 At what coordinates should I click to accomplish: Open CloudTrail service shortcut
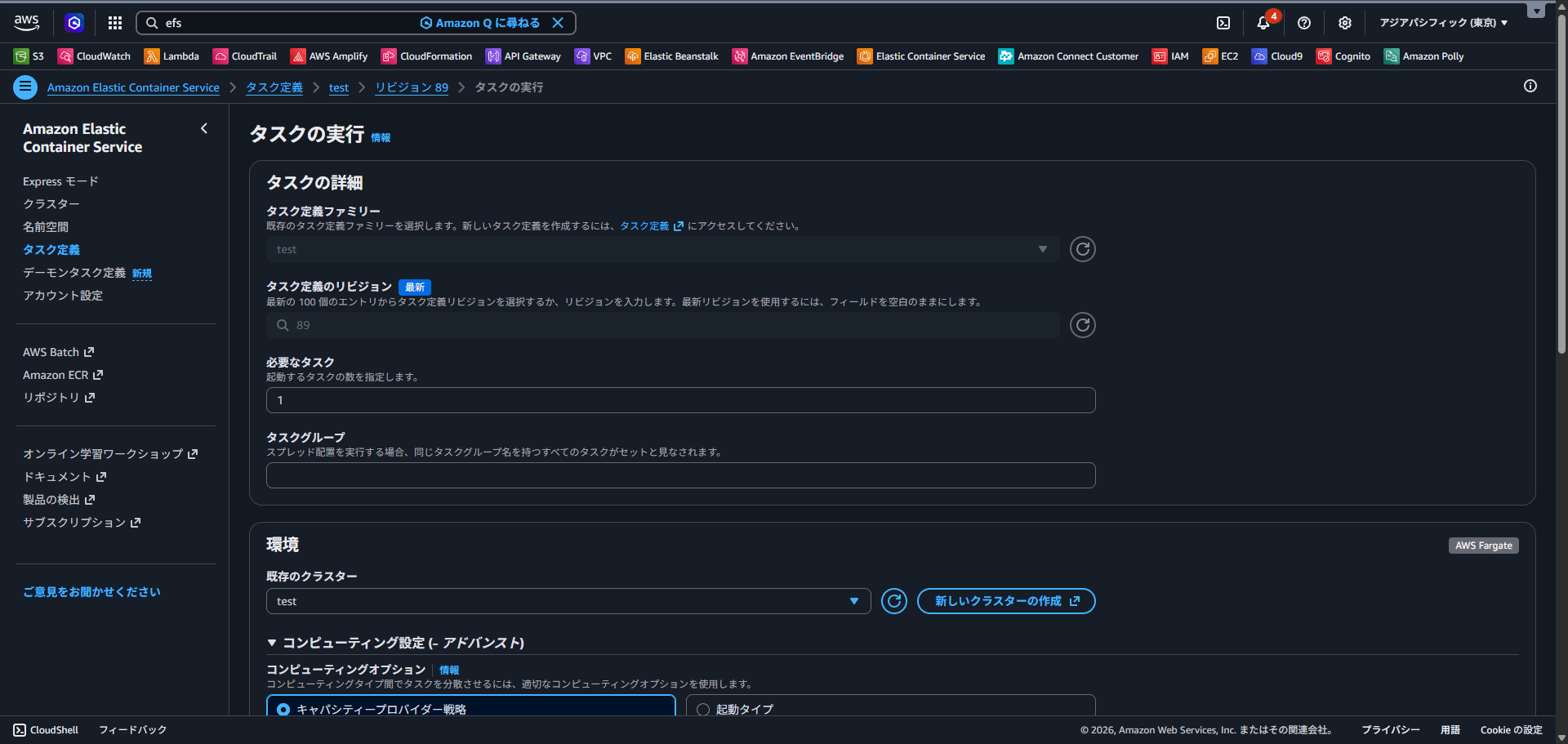coord(245,56)
